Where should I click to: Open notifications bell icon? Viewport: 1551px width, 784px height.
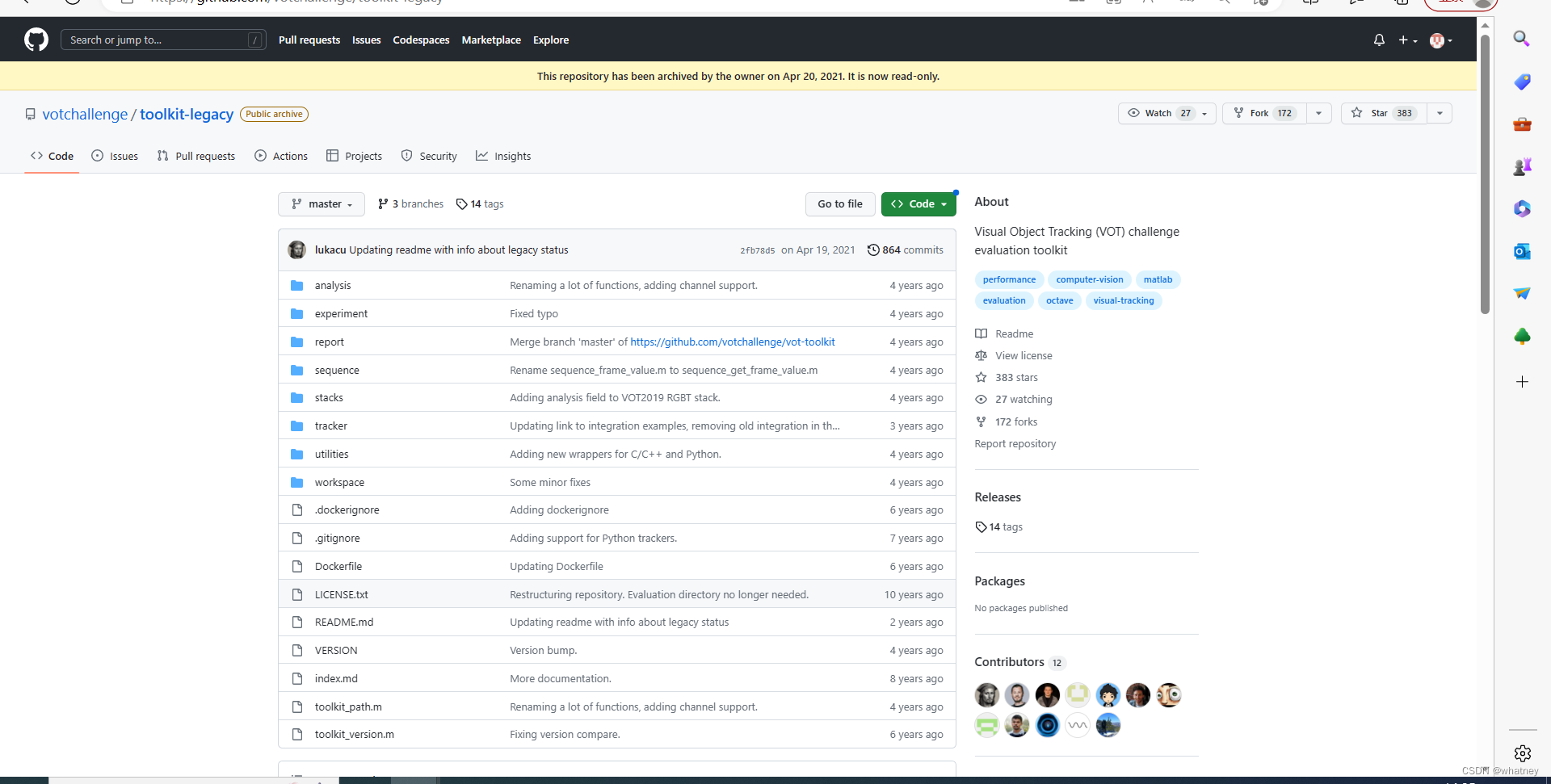[1379, 40]
